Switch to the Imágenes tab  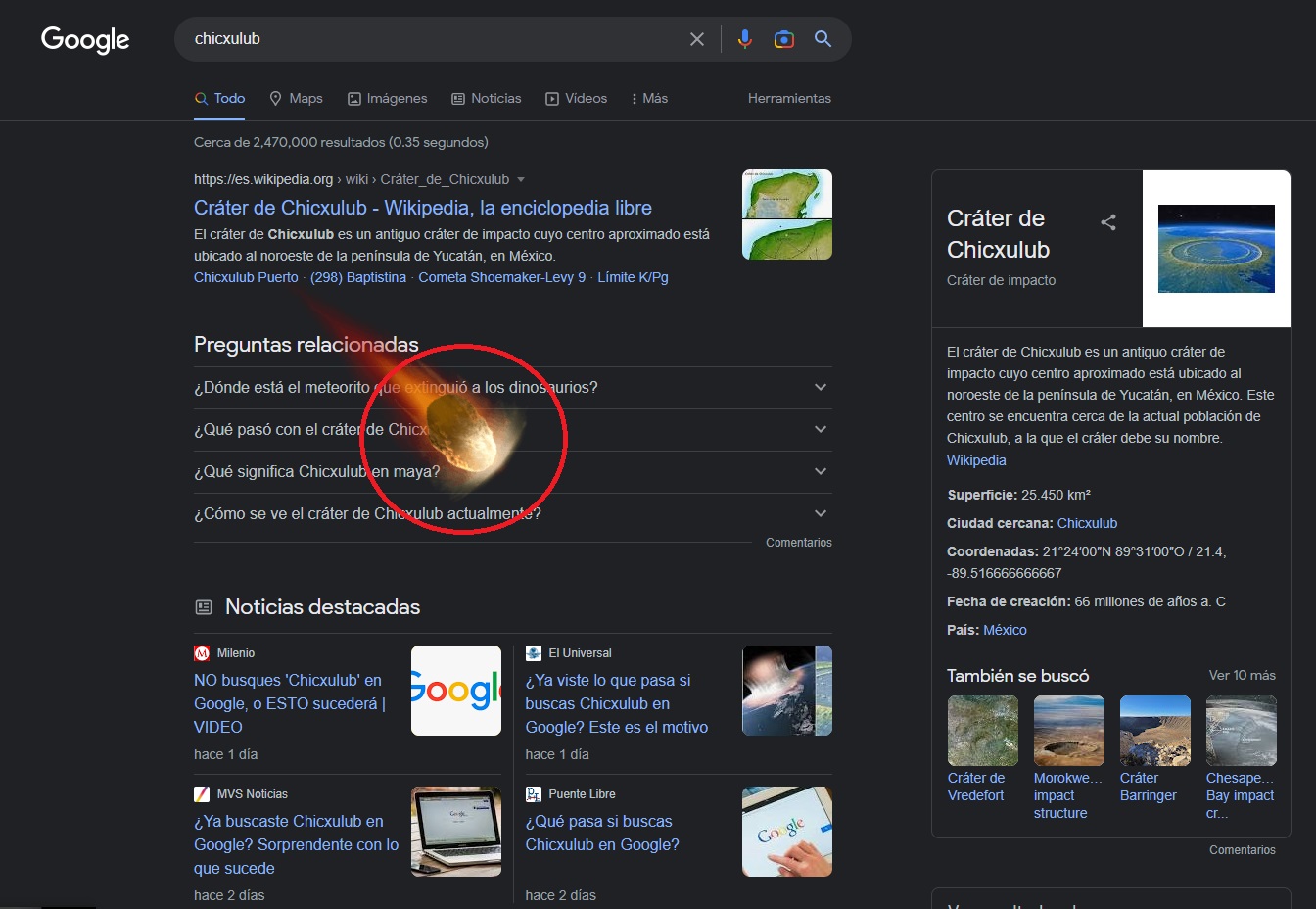[x=388, y=98]
